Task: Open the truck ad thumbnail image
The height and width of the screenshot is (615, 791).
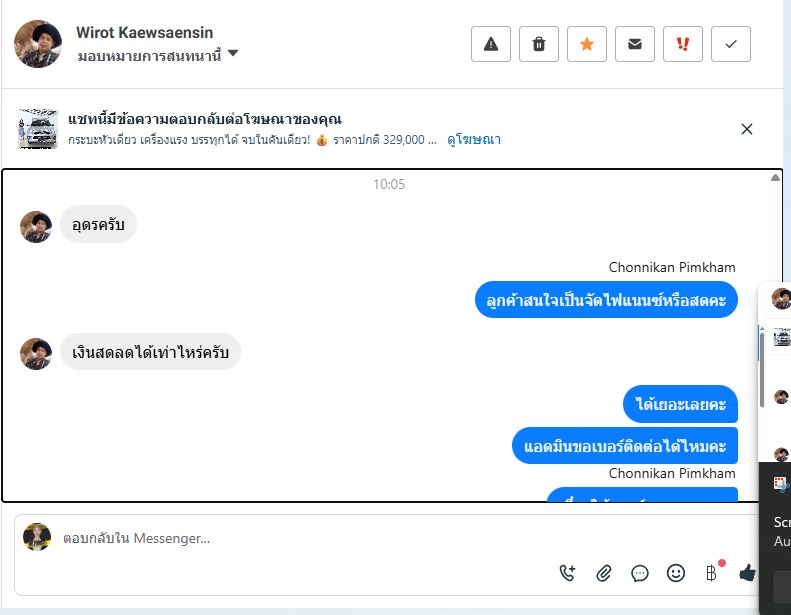Action: point(38,128)
